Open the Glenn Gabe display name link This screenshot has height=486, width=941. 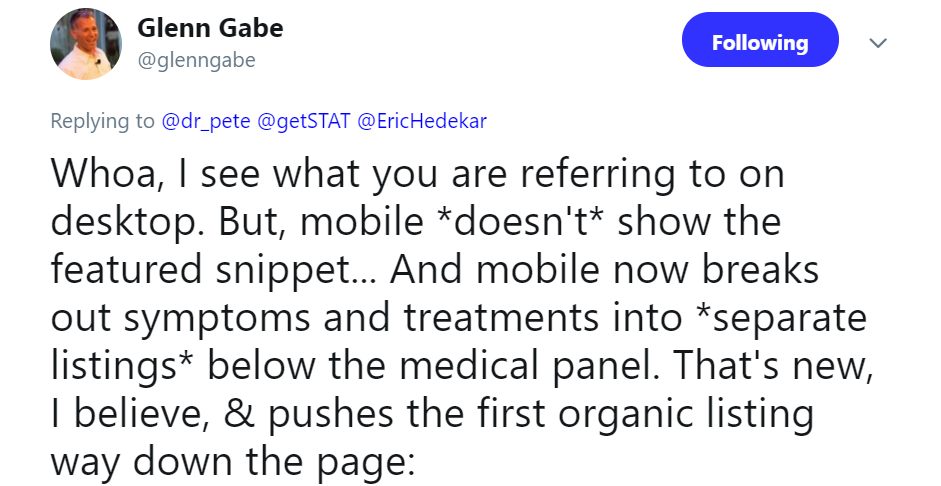(x=210, y=28)
